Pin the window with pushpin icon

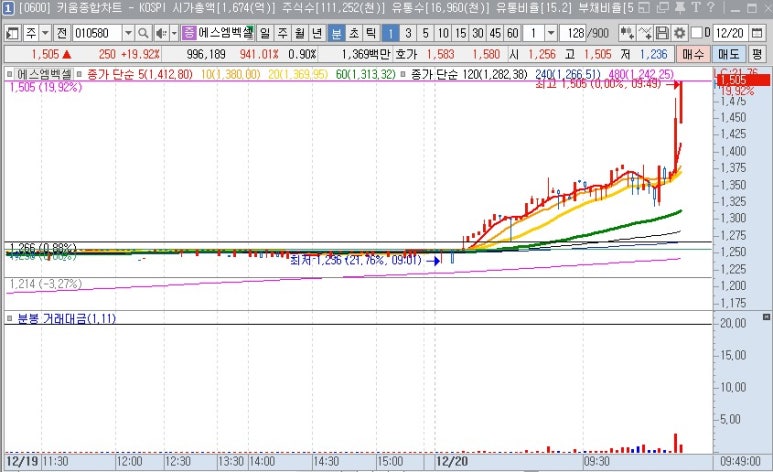coord(680,7)
